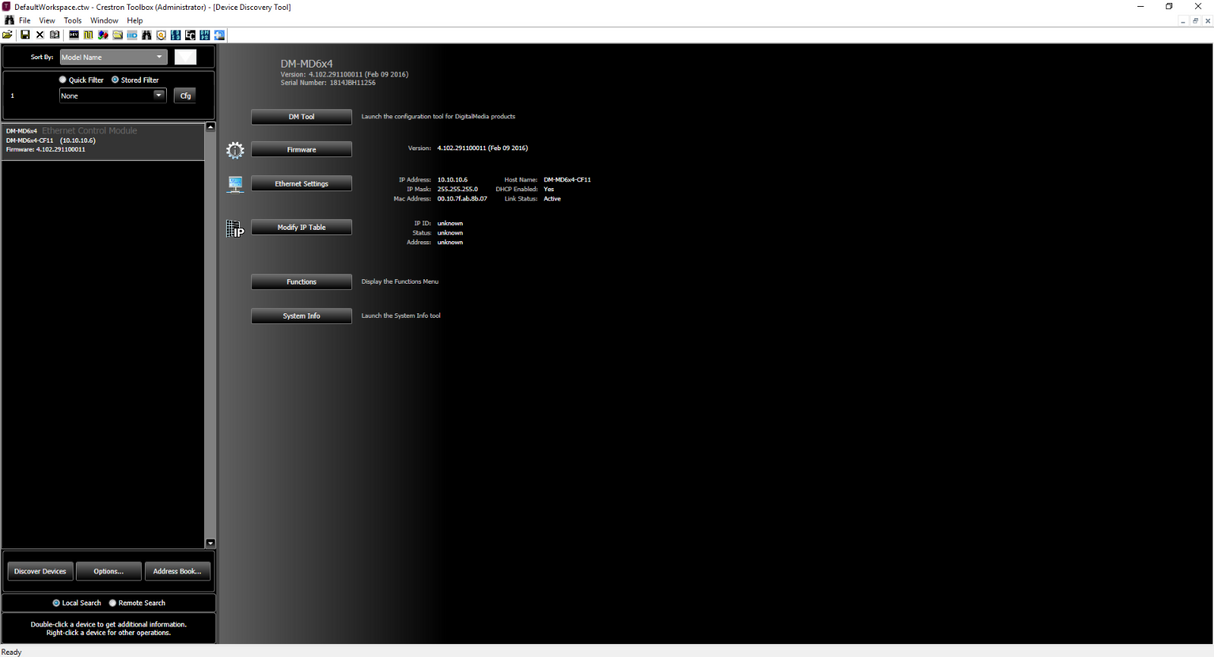Open the Sort By Model Name dropdown
1214x657 pixels.
(x=113, y=57)
